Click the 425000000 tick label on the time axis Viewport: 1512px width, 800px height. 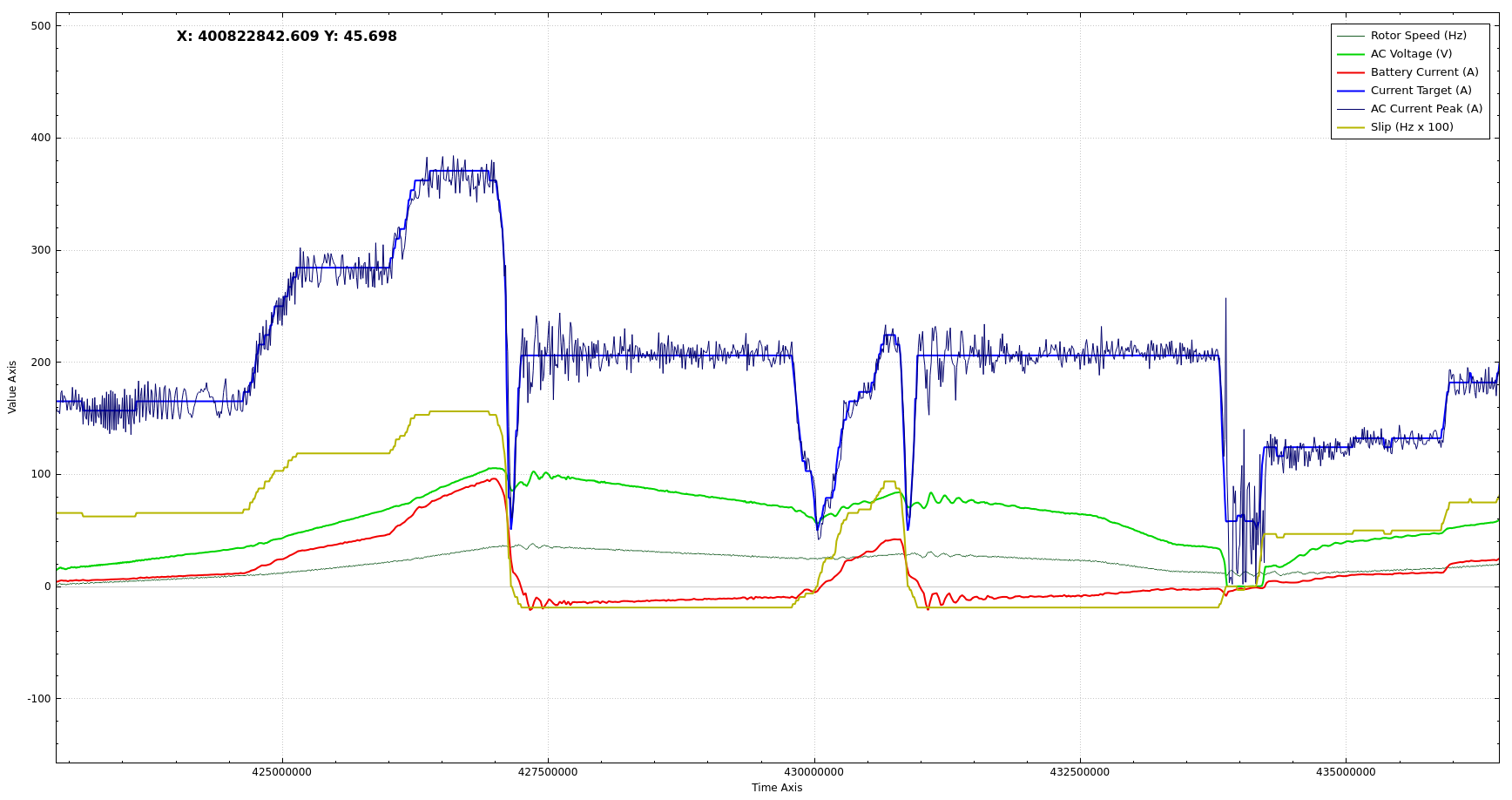pyautogui.click(x=281, y=772)
